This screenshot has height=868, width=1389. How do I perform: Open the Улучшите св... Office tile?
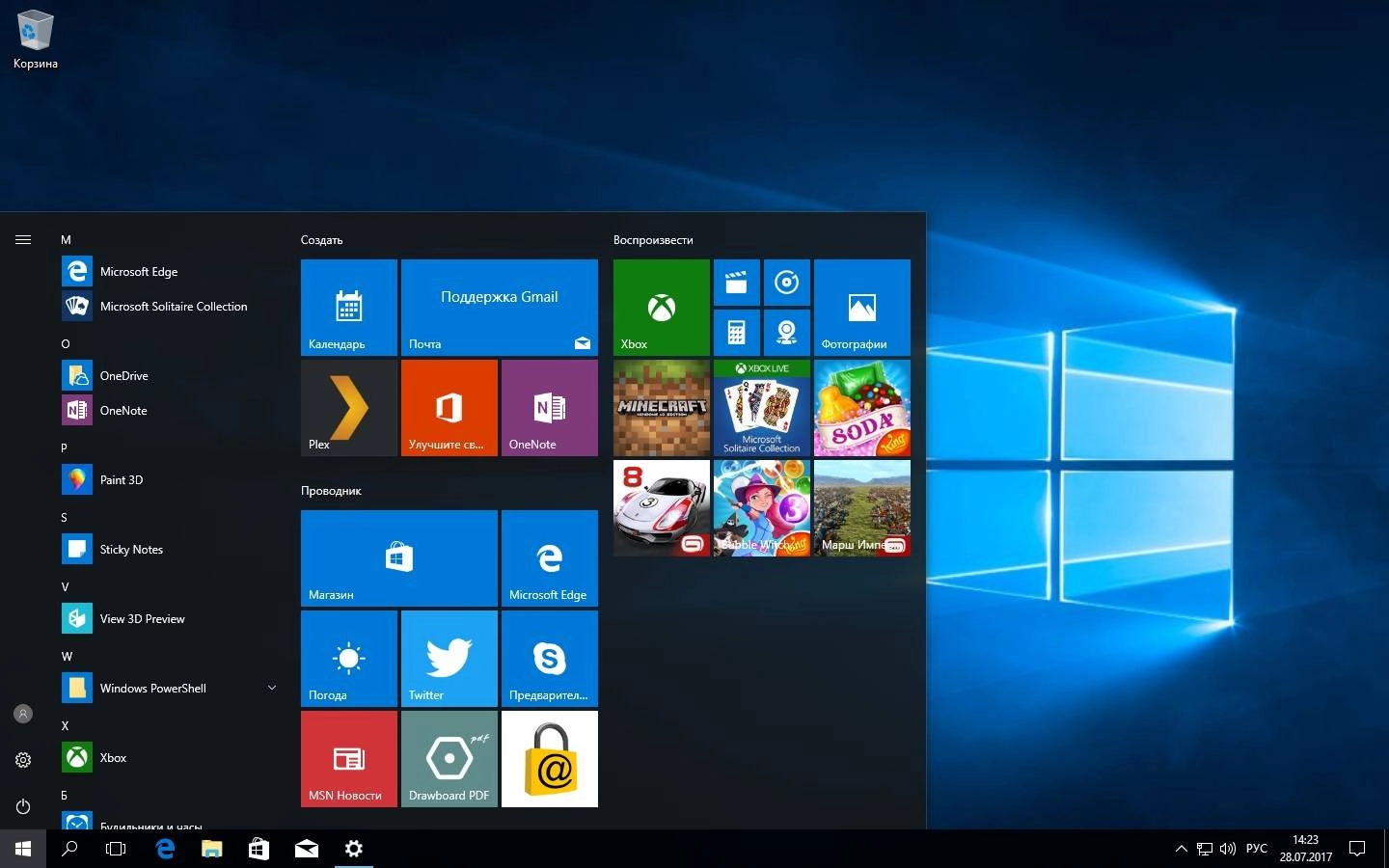pos(449,408)
